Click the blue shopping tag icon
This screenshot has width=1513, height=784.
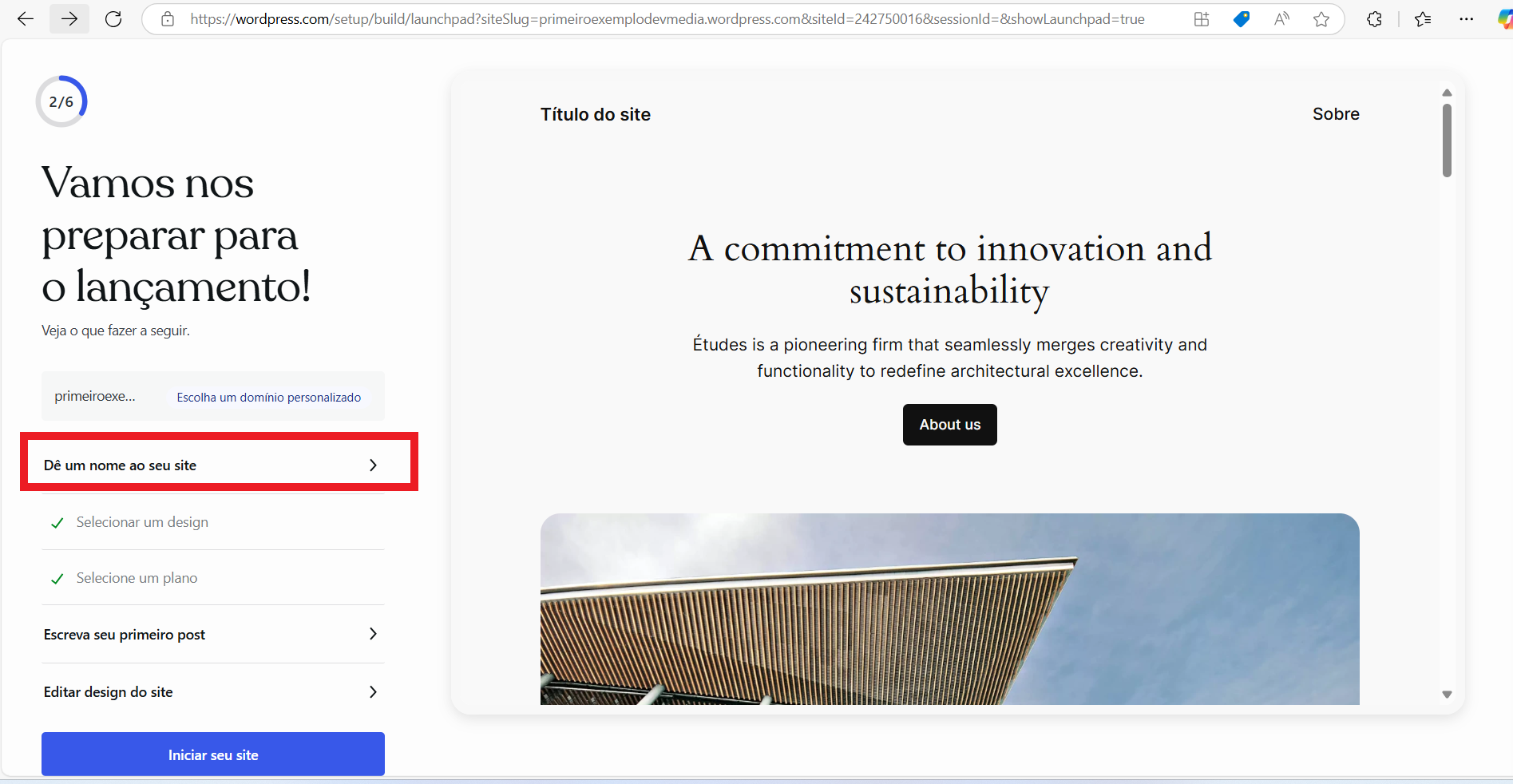(1242, 19)
